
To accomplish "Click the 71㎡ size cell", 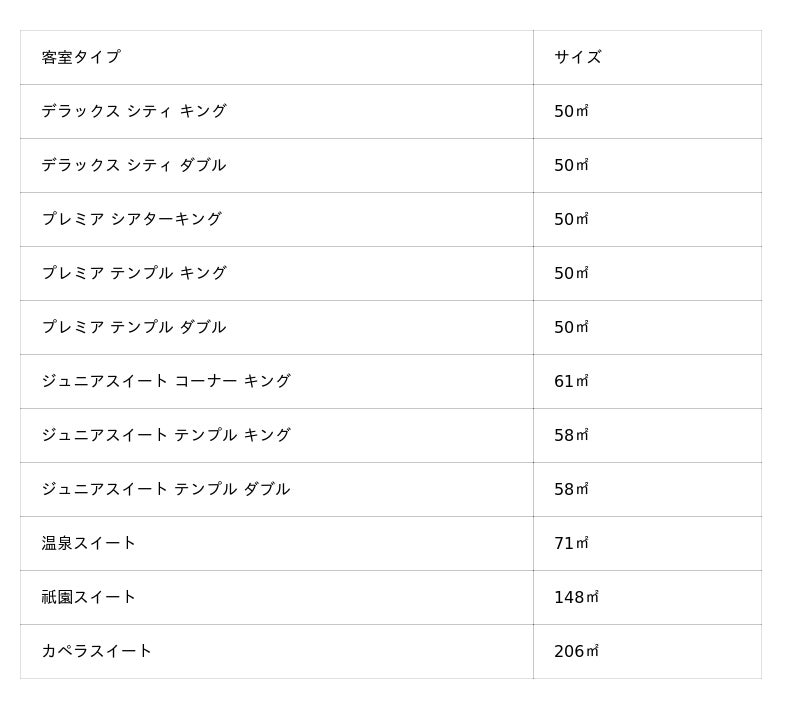I will click(571, 543).
